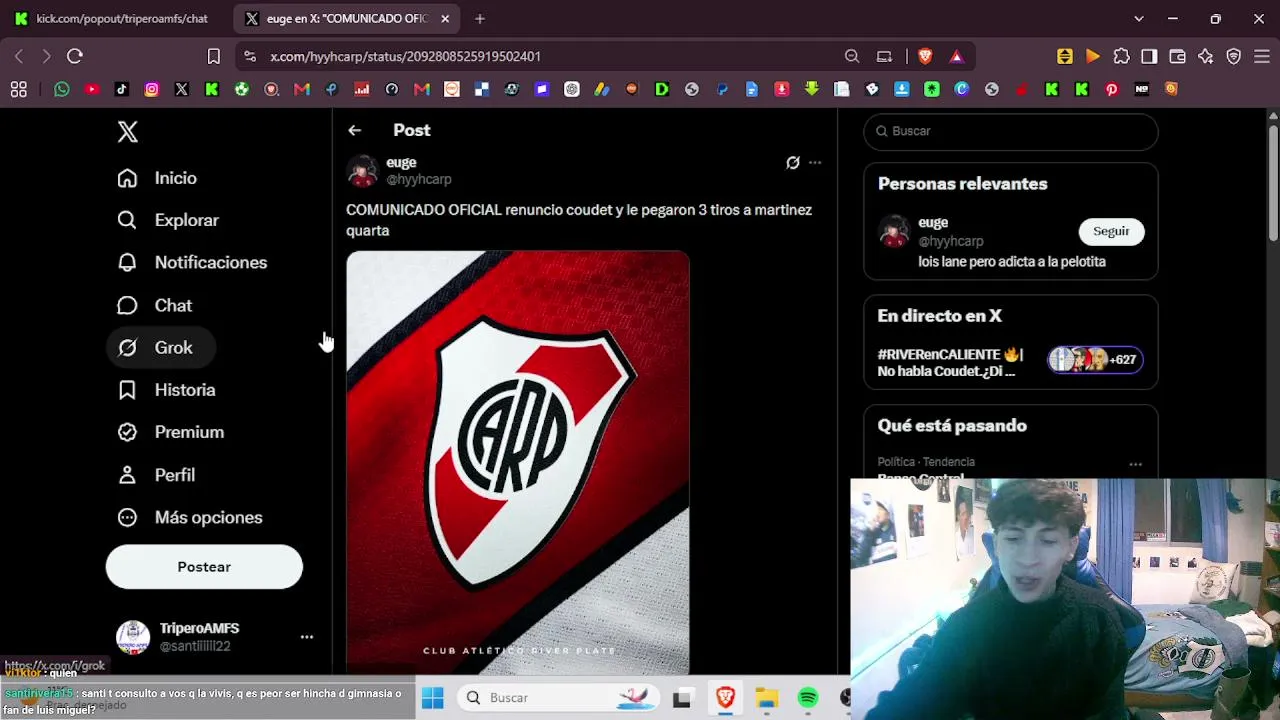Open the YouTube bookmark
The height and width of the screenshot is (720, 1280).
pyautogui.click(x=92, y=89)
